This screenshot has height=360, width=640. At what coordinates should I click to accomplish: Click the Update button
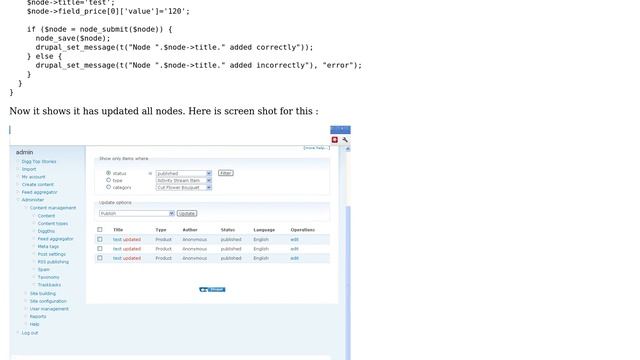click(x=187, y=213)
